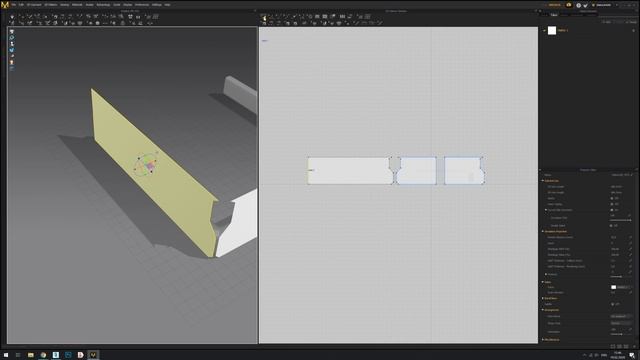Screen dimensions: 640x360
Task: Click Marvelous Designer taskbar icon
Action: pyautogui.click(x=93, y=355)
